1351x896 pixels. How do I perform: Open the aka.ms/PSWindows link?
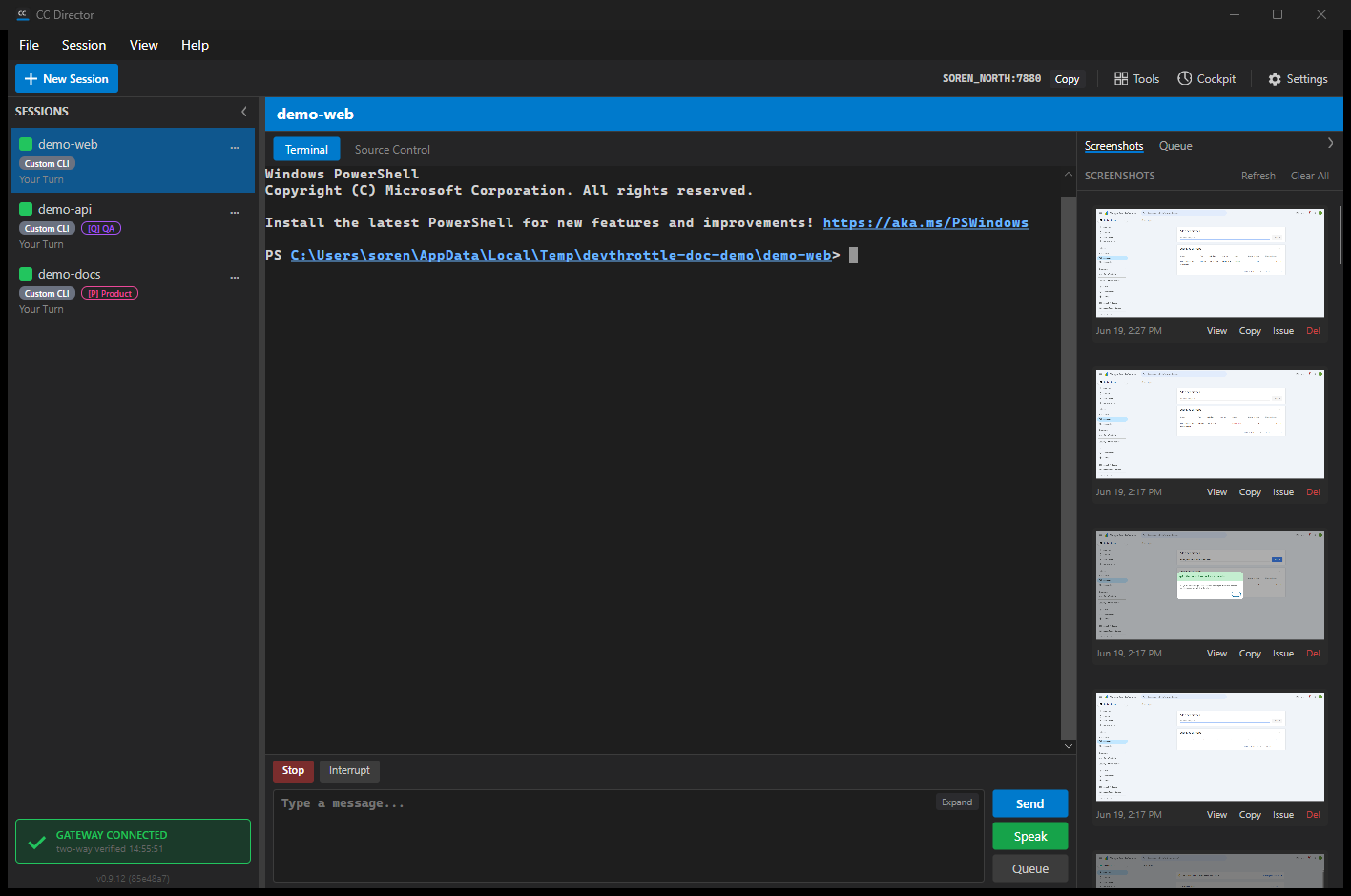(925, 222)
